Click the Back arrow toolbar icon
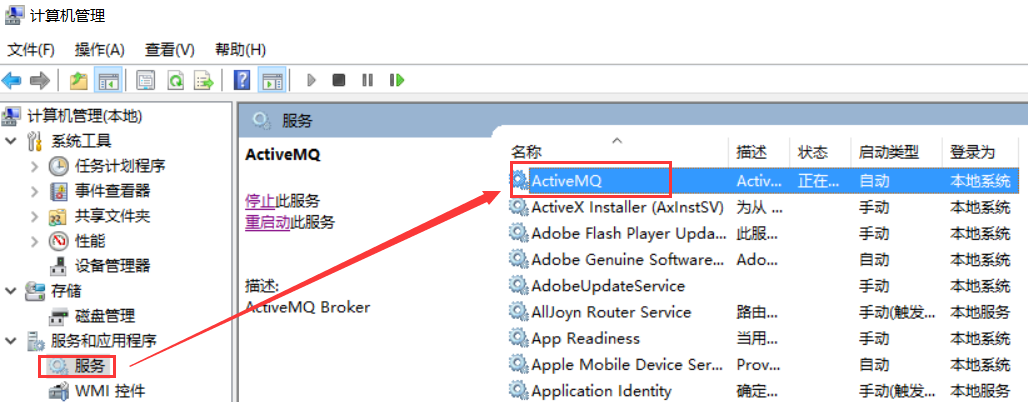The height and width of the screenshot is (402, 1028). 11,81
